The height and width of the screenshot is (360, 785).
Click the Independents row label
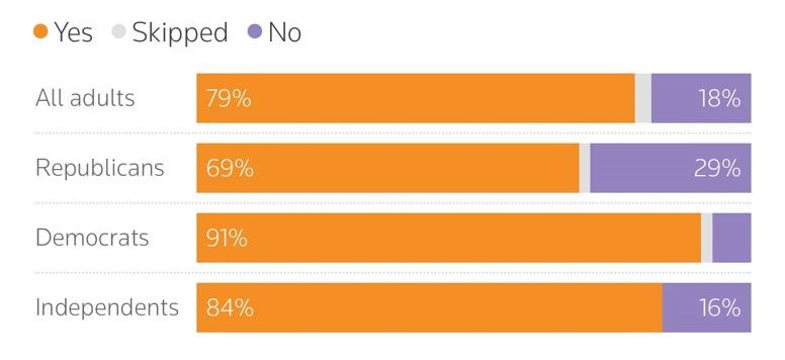coord(107,307)
